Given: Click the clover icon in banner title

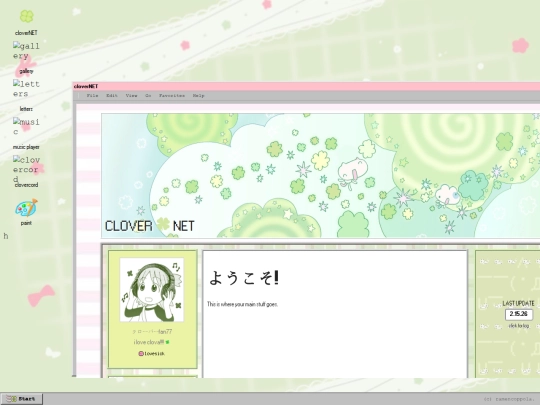Looking at the screenshot, I should 163,224.
